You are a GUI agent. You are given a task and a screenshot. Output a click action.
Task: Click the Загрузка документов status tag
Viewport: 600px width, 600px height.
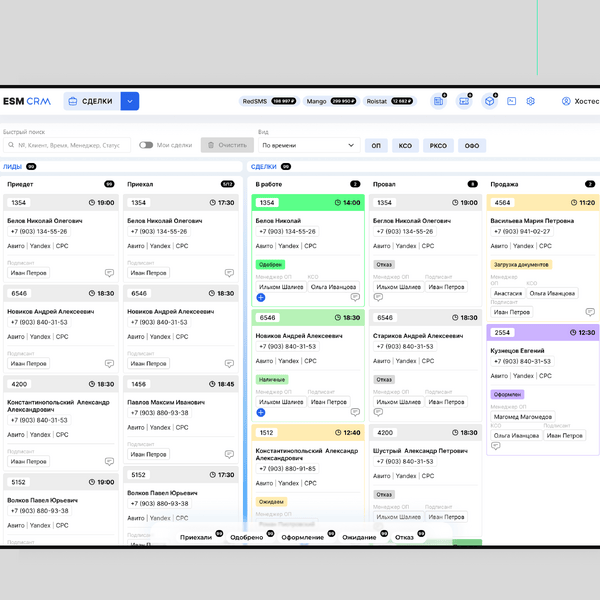coord(521,264)
